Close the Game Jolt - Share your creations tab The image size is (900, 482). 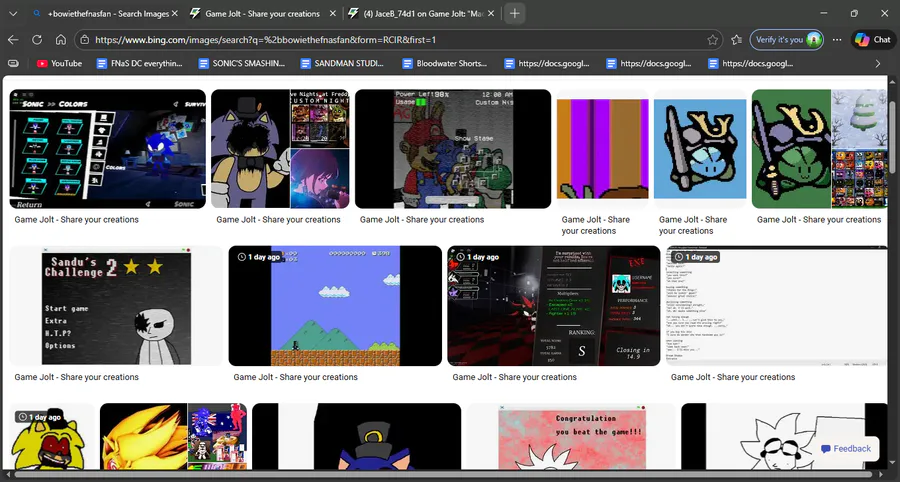tap(333, 13)
